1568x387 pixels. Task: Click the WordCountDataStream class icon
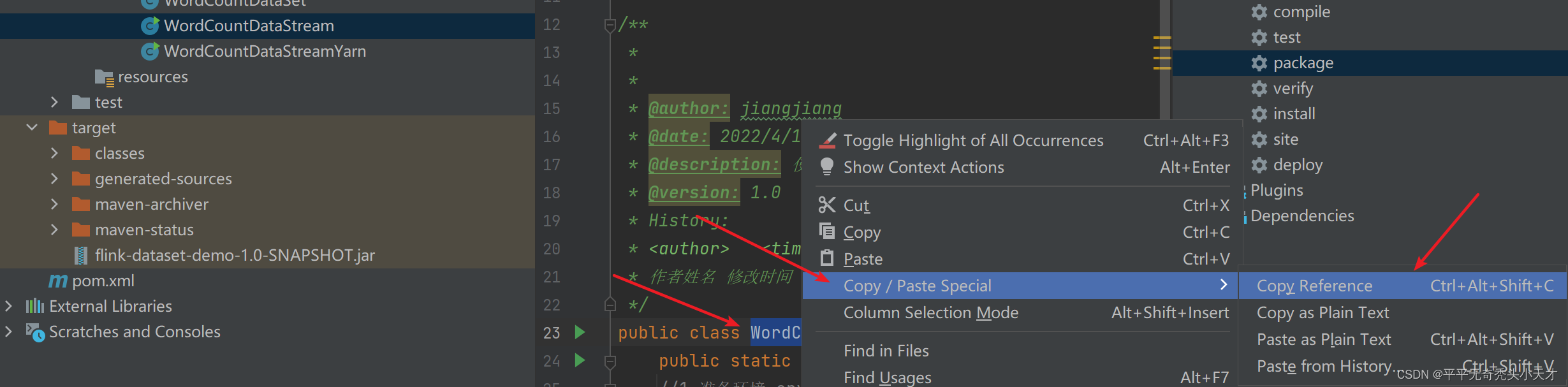click(x=150, y=26)
